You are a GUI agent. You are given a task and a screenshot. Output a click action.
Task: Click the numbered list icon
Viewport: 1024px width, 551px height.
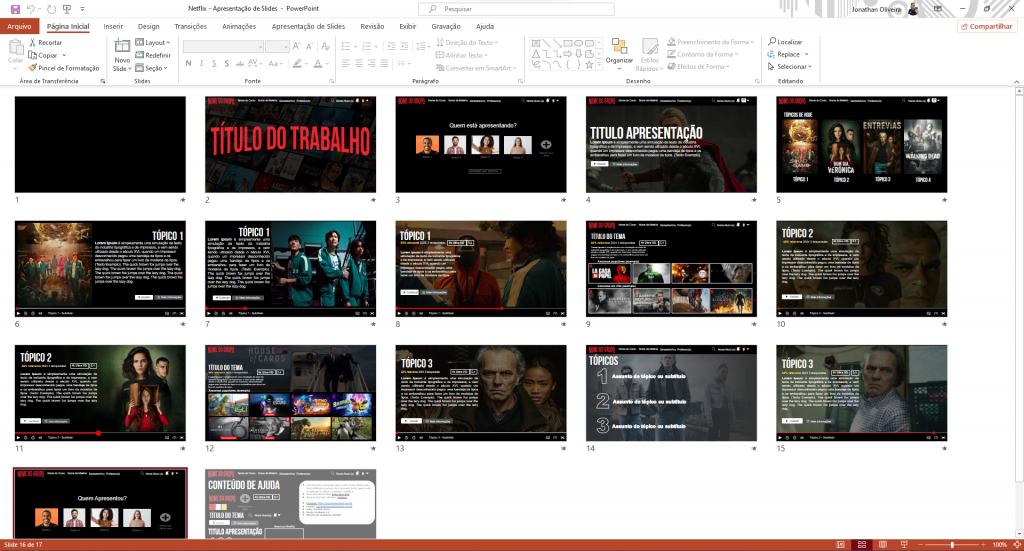pyautogui.click(x=366, y=46)
